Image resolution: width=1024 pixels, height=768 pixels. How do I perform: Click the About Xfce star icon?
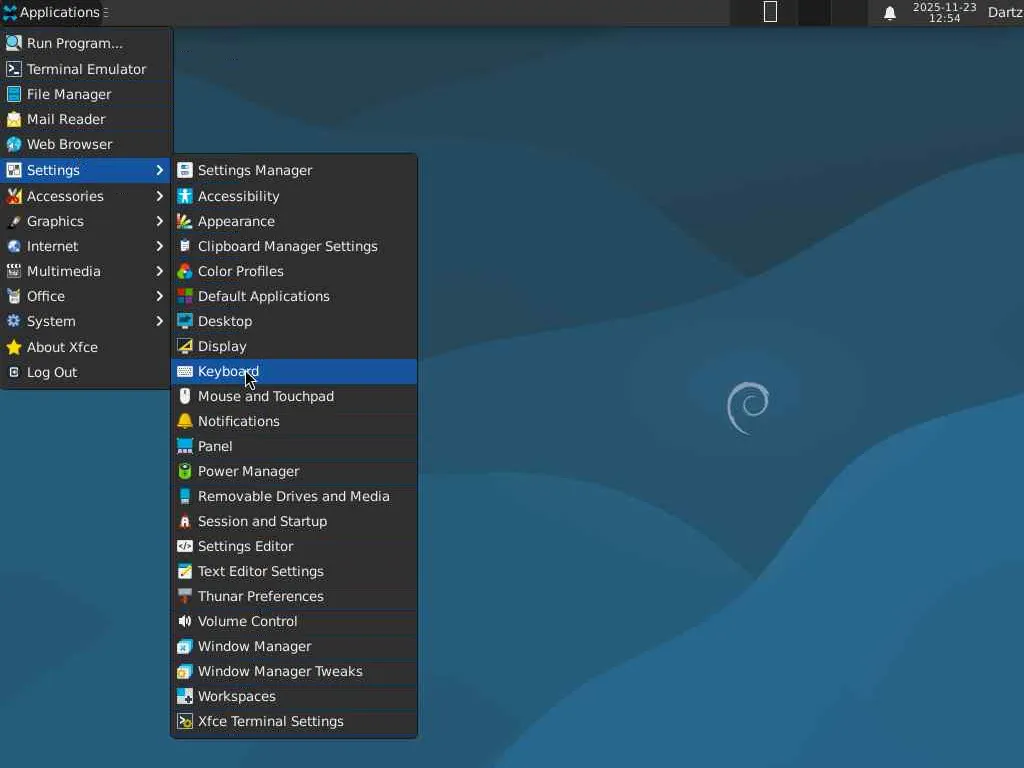[x=14, y=347]
